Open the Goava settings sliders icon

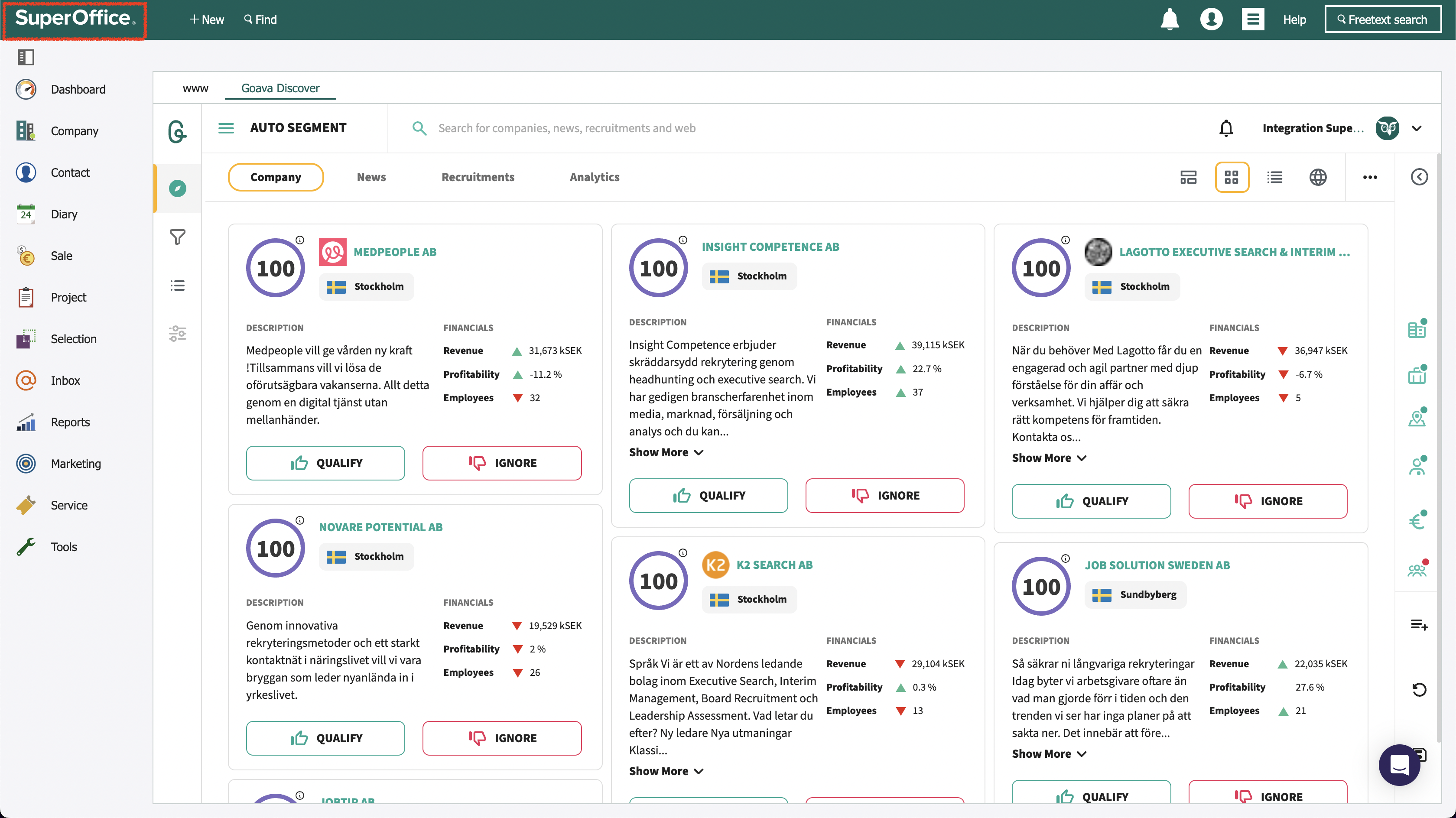coord(178,334)
